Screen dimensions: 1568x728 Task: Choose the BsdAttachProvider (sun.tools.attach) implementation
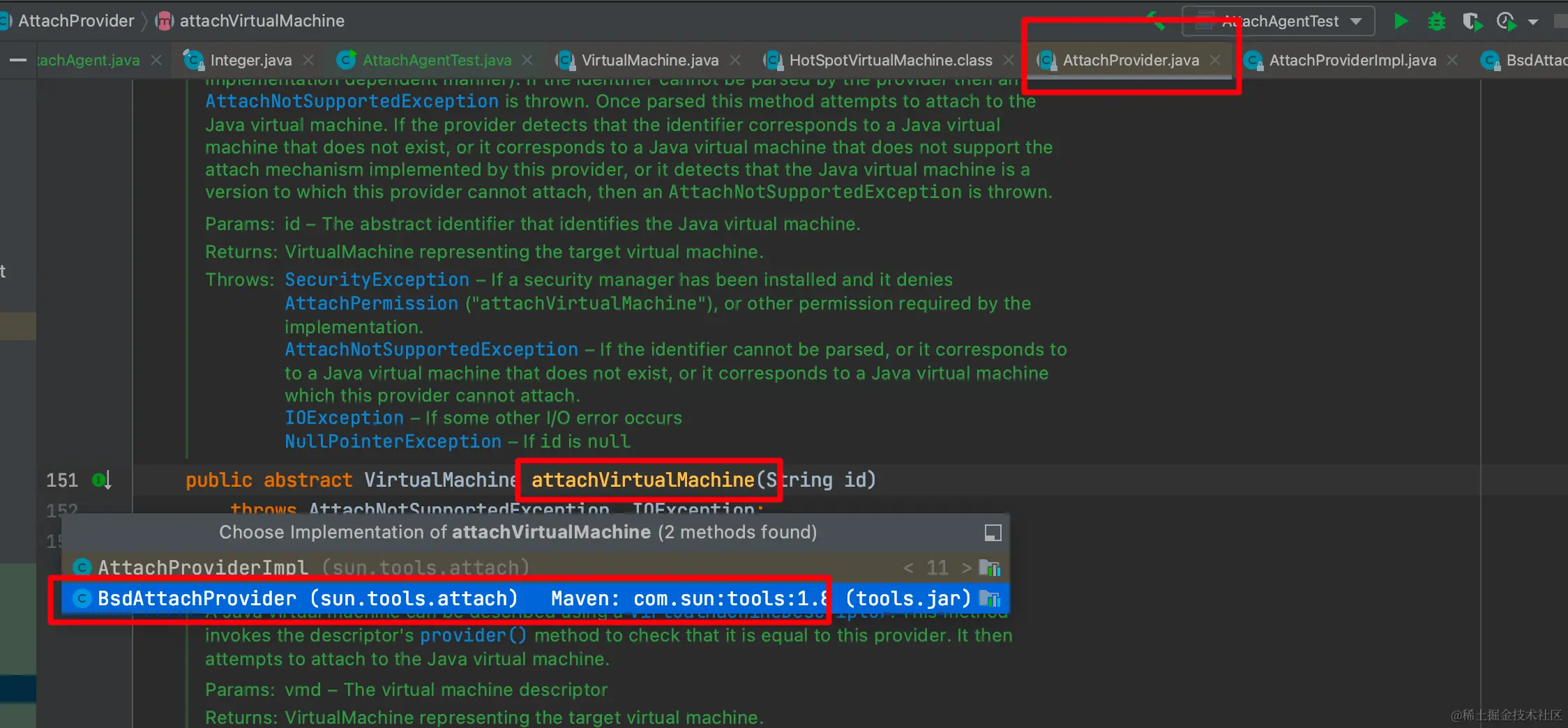[536, 598]
